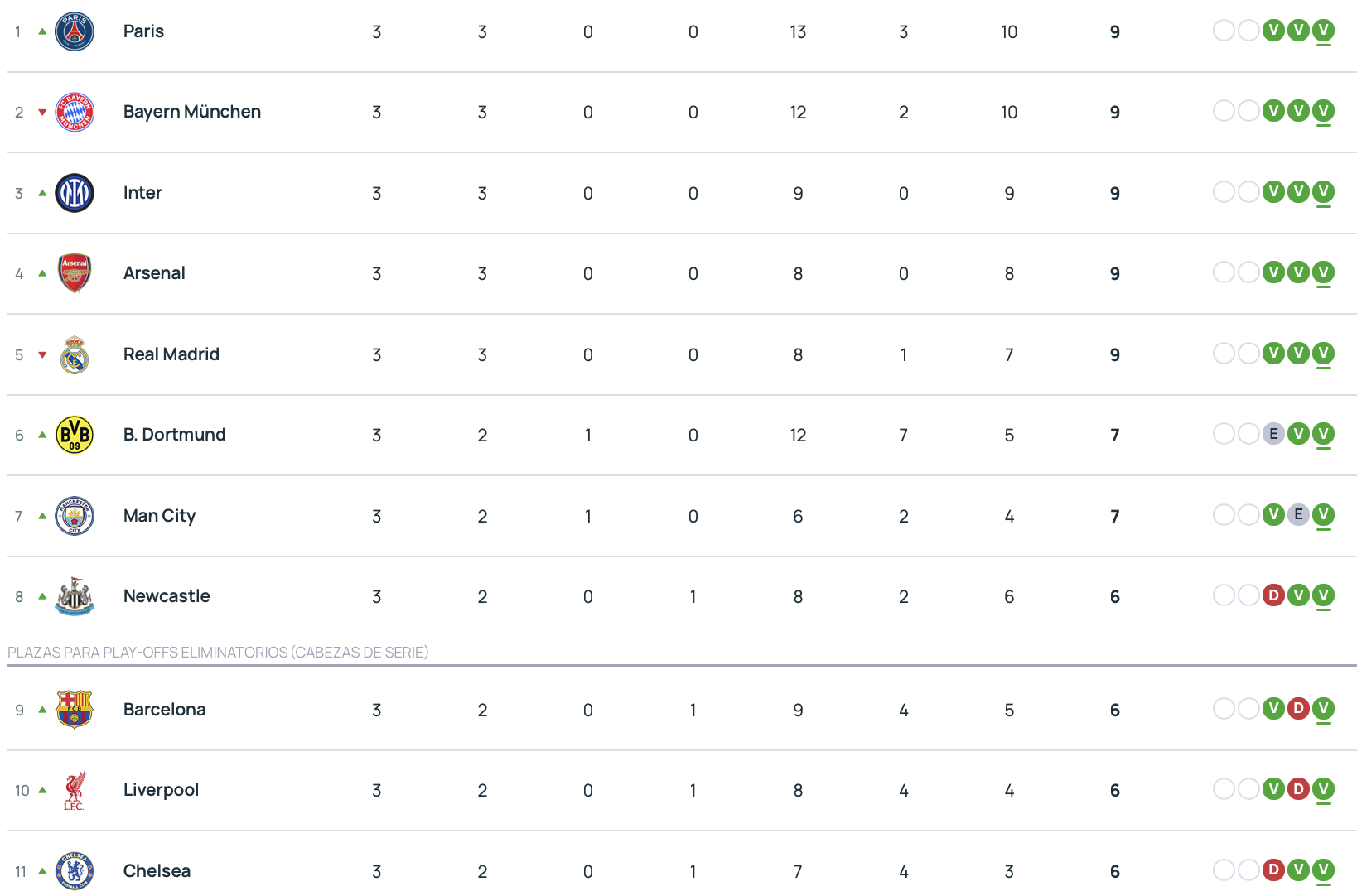Click the Bayern München club crest
This screenshot has width=1357, height=896.
coord(75,112)
